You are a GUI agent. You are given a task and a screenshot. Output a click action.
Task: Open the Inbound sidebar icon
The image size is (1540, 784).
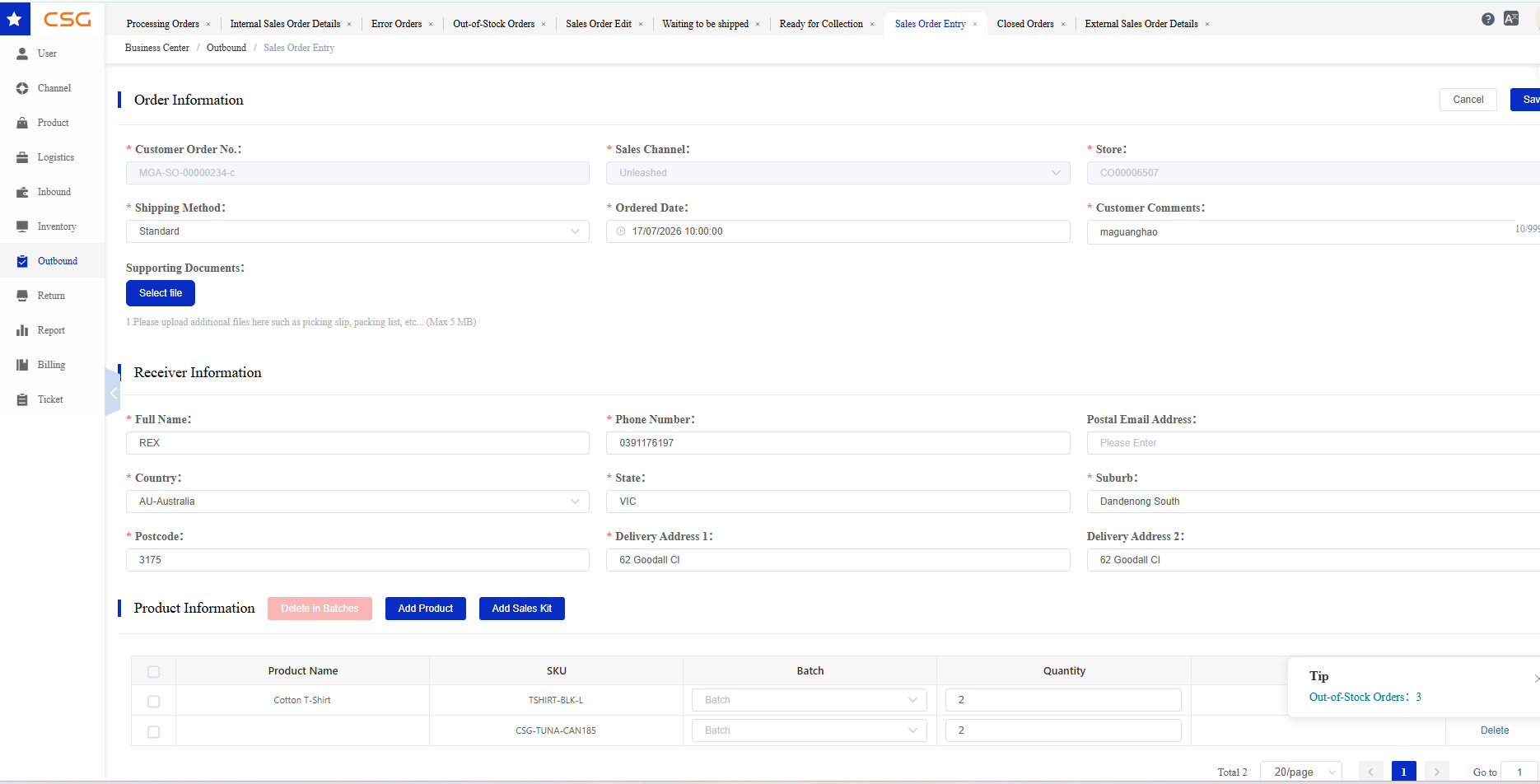[22, 192]
